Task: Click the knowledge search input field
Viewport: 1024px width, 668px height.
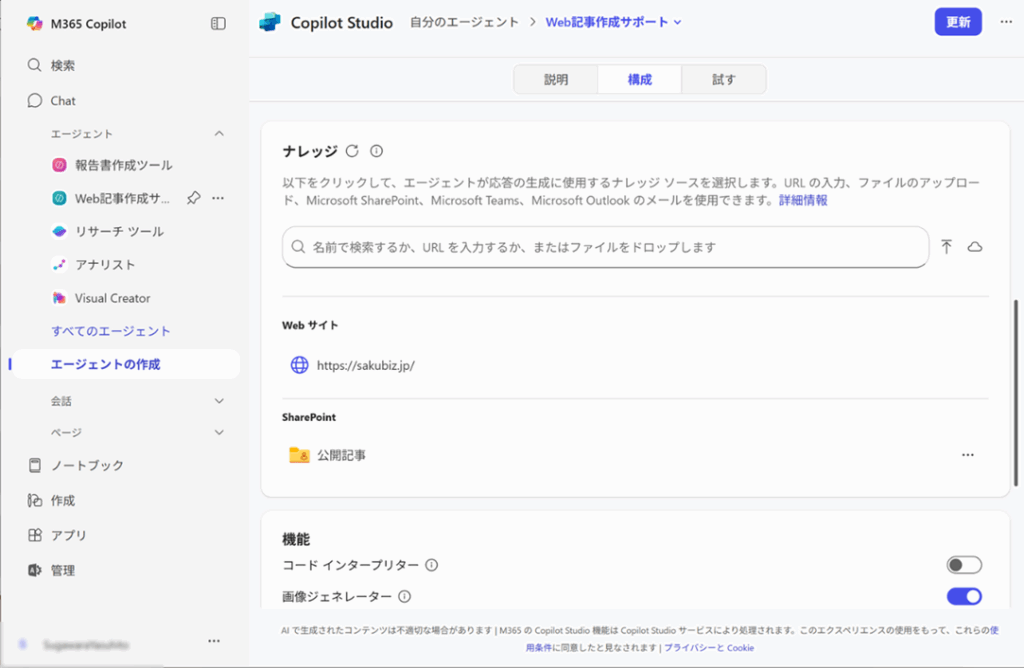Action: point(605,247)
